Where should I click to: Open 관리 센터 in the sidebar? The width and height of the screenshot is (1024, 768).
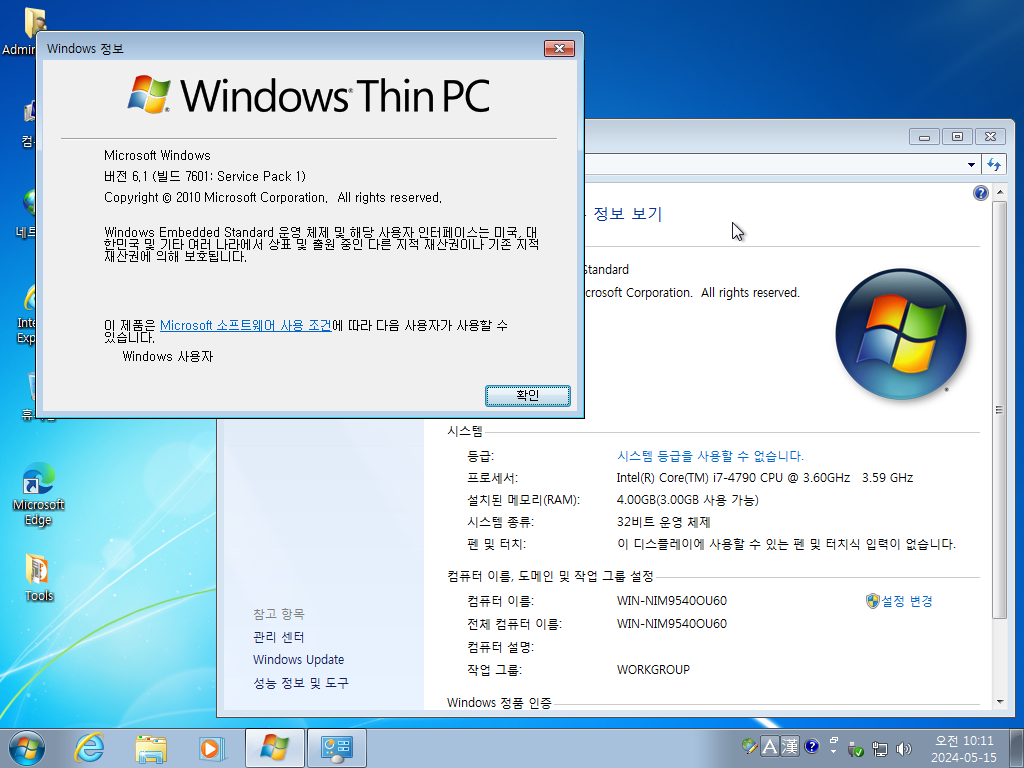tap(278, 637)
